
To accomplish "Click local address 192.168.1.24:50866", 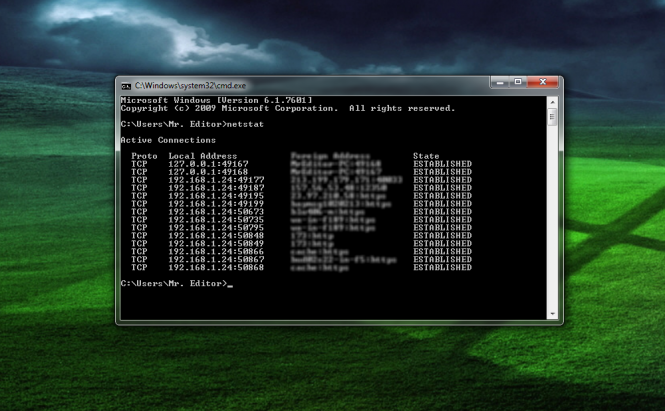I will (216, 252).
